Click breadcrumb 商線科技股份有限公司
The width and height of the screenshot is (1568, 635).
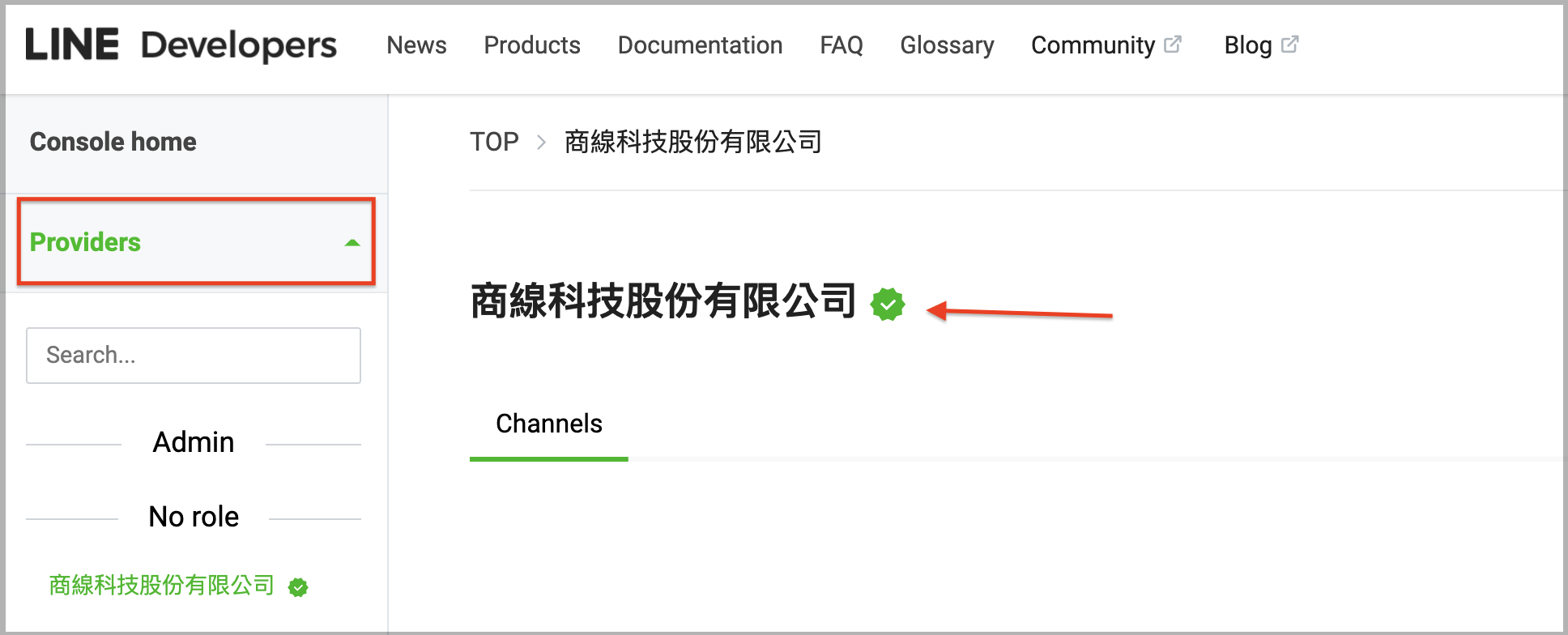coord(693,142)
